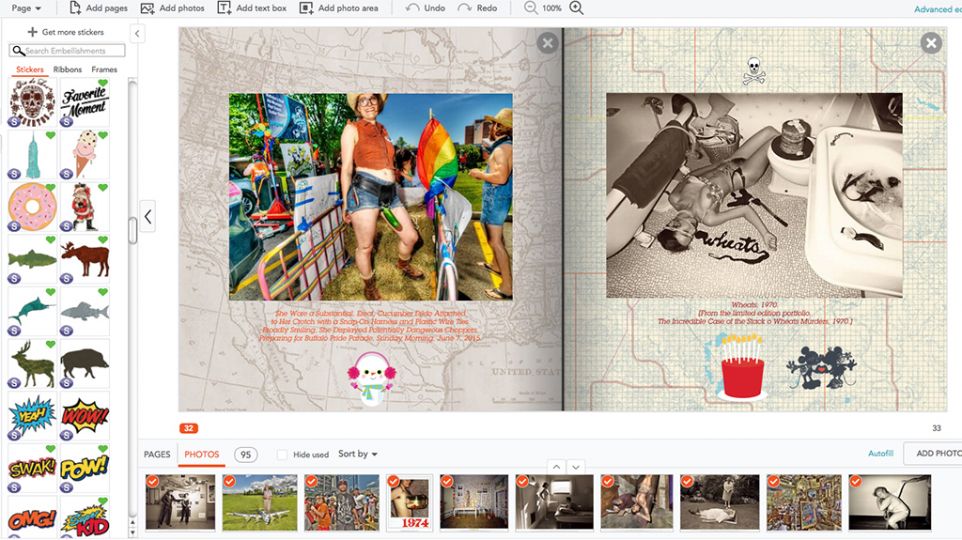
Task: Click the Add photo area tool
Action: [306, 8]
